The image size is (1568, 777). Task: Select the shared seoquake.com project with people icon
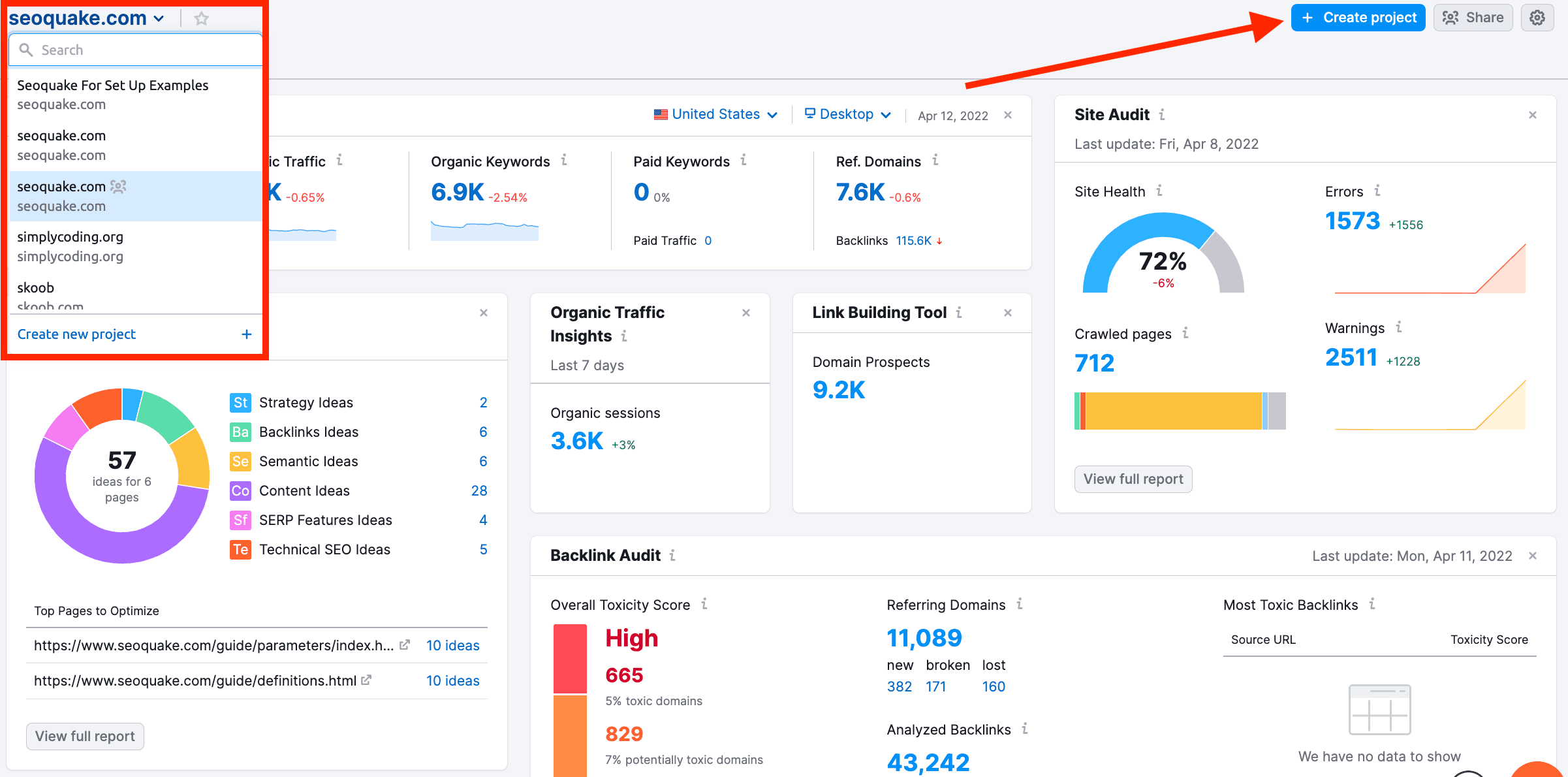click(x=135, y=196)
